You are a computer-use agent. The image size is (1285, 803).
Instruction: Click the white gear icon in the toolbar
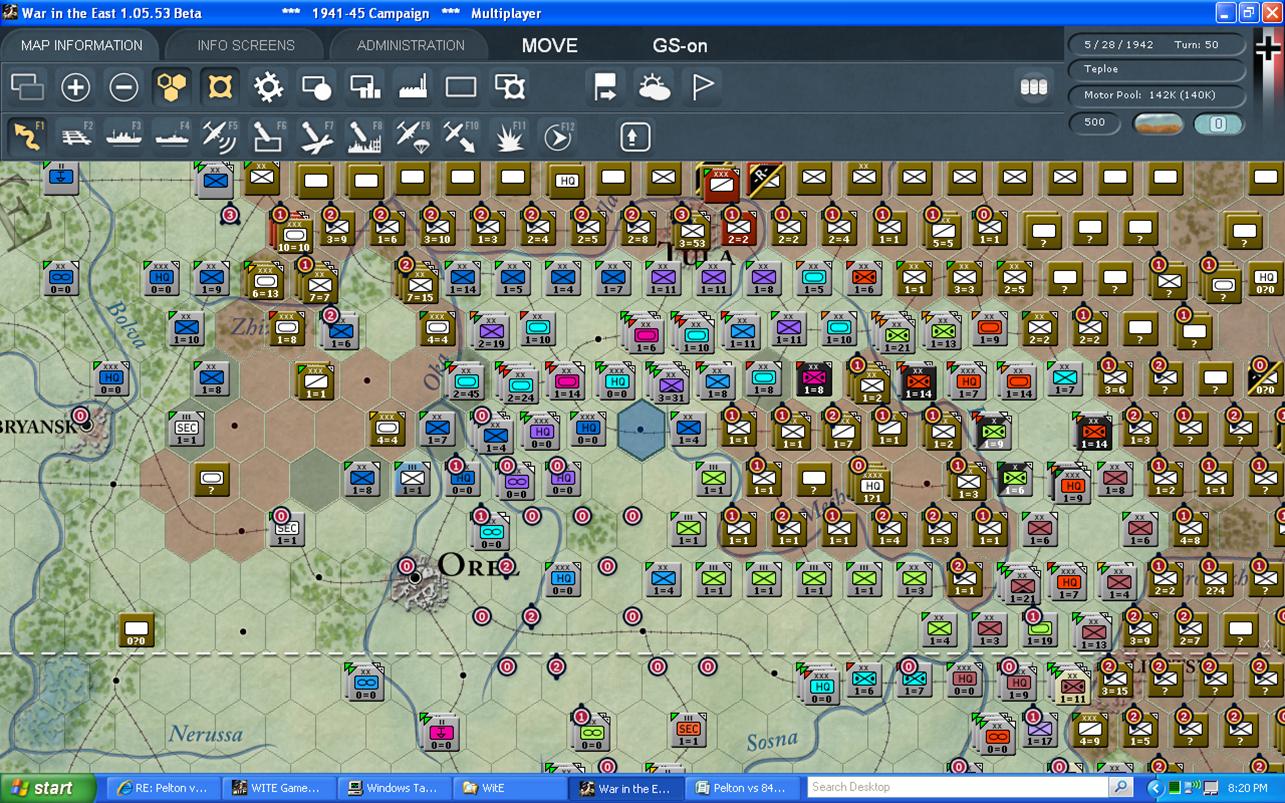point(268,87)
